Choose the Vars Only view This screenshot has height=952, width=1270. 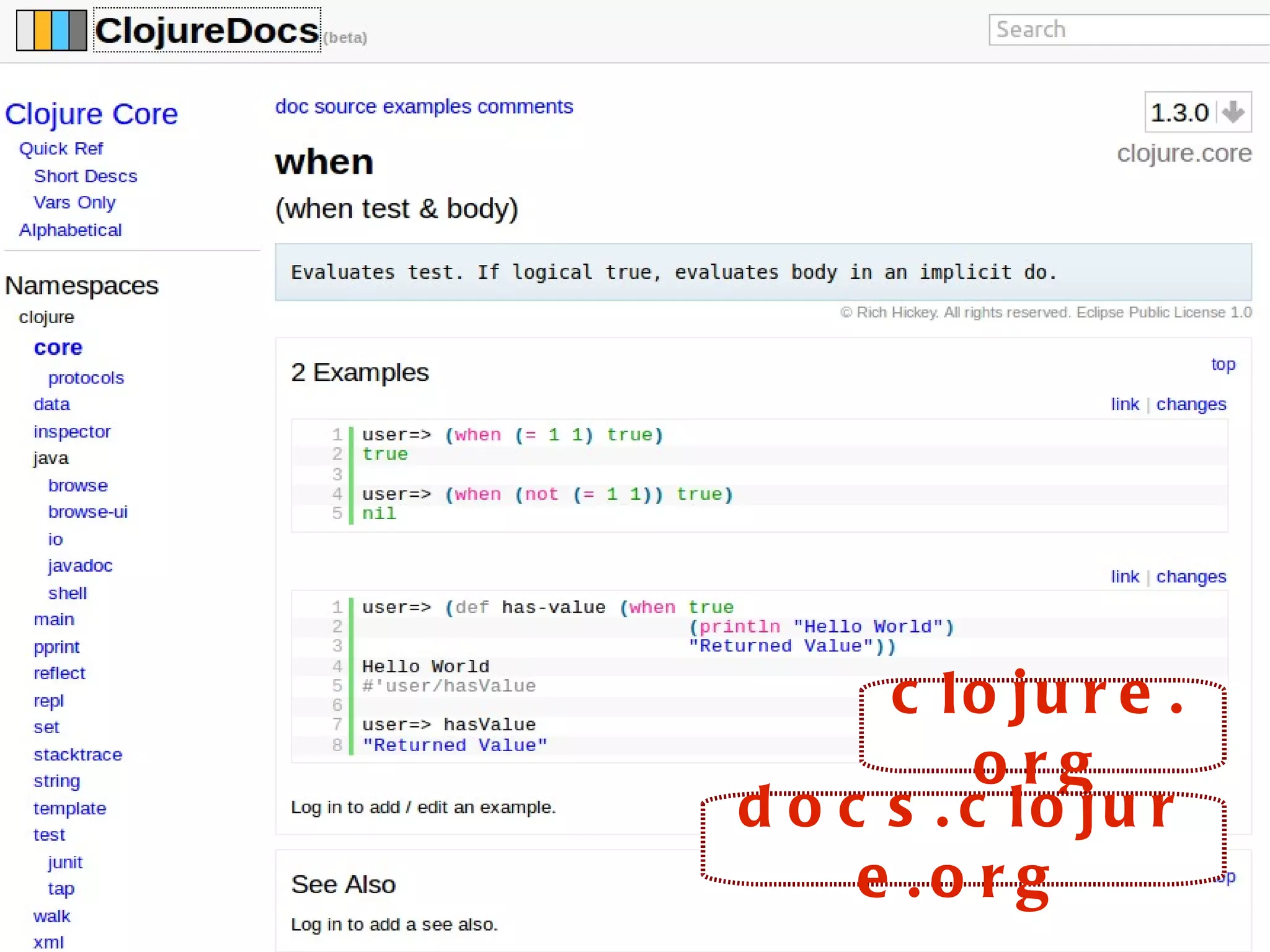[74, 203]
